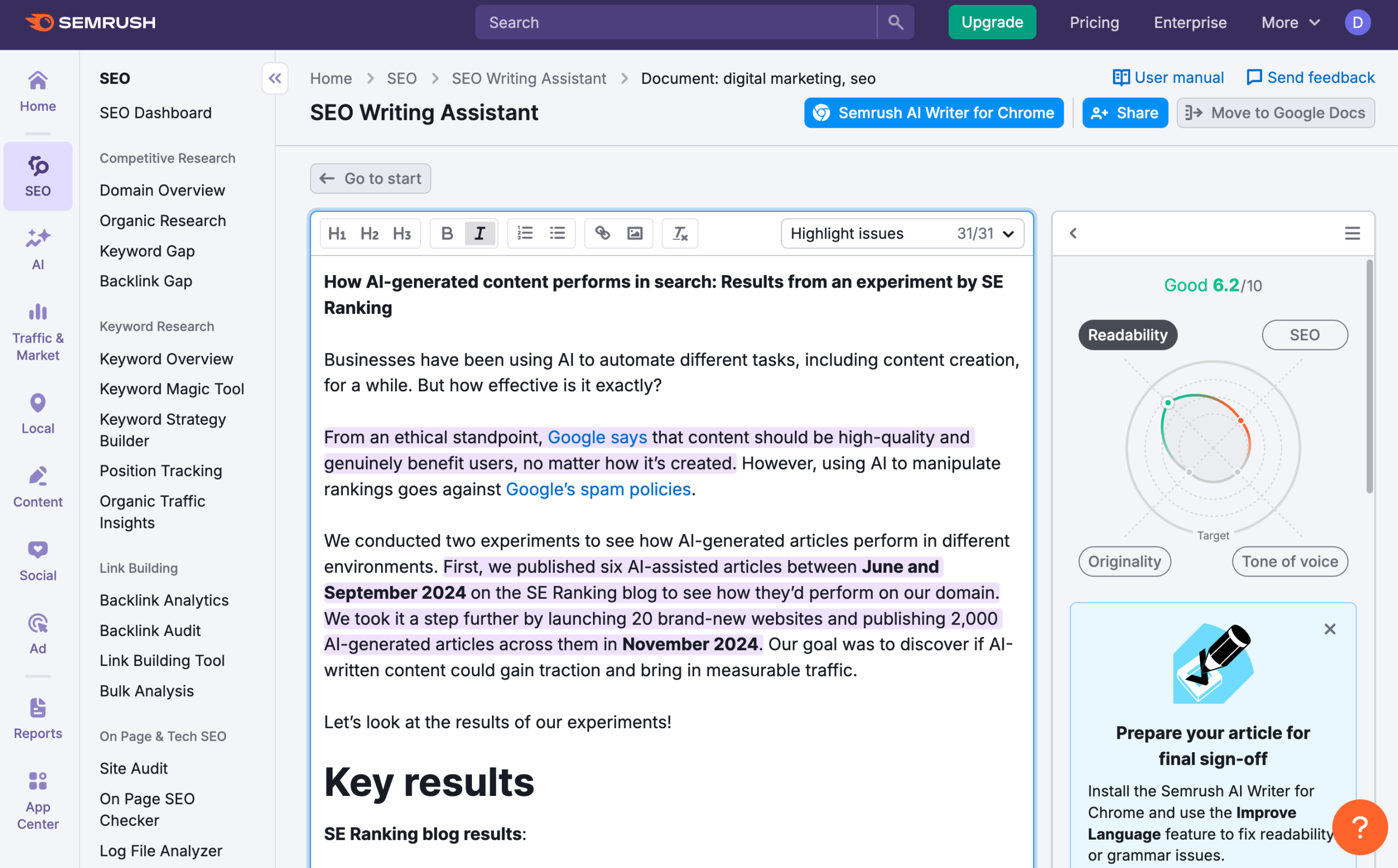
Task: Click the red point on readability gauge
Action: point(1241,421)
